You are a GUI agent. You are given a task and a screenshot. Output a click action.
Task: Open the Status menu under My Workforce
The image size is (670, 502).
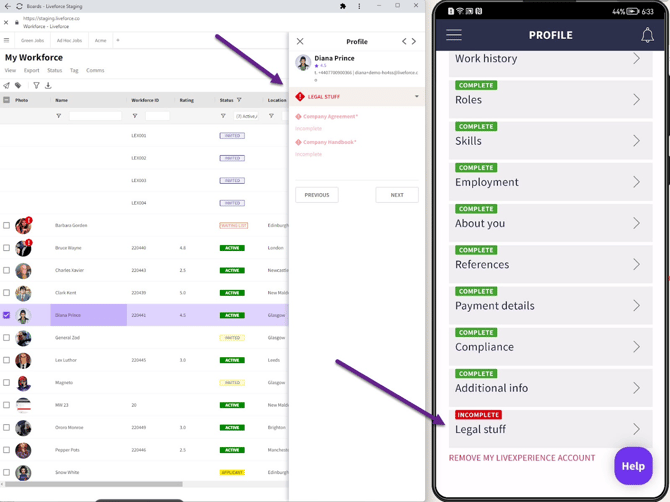coord(55,70)
